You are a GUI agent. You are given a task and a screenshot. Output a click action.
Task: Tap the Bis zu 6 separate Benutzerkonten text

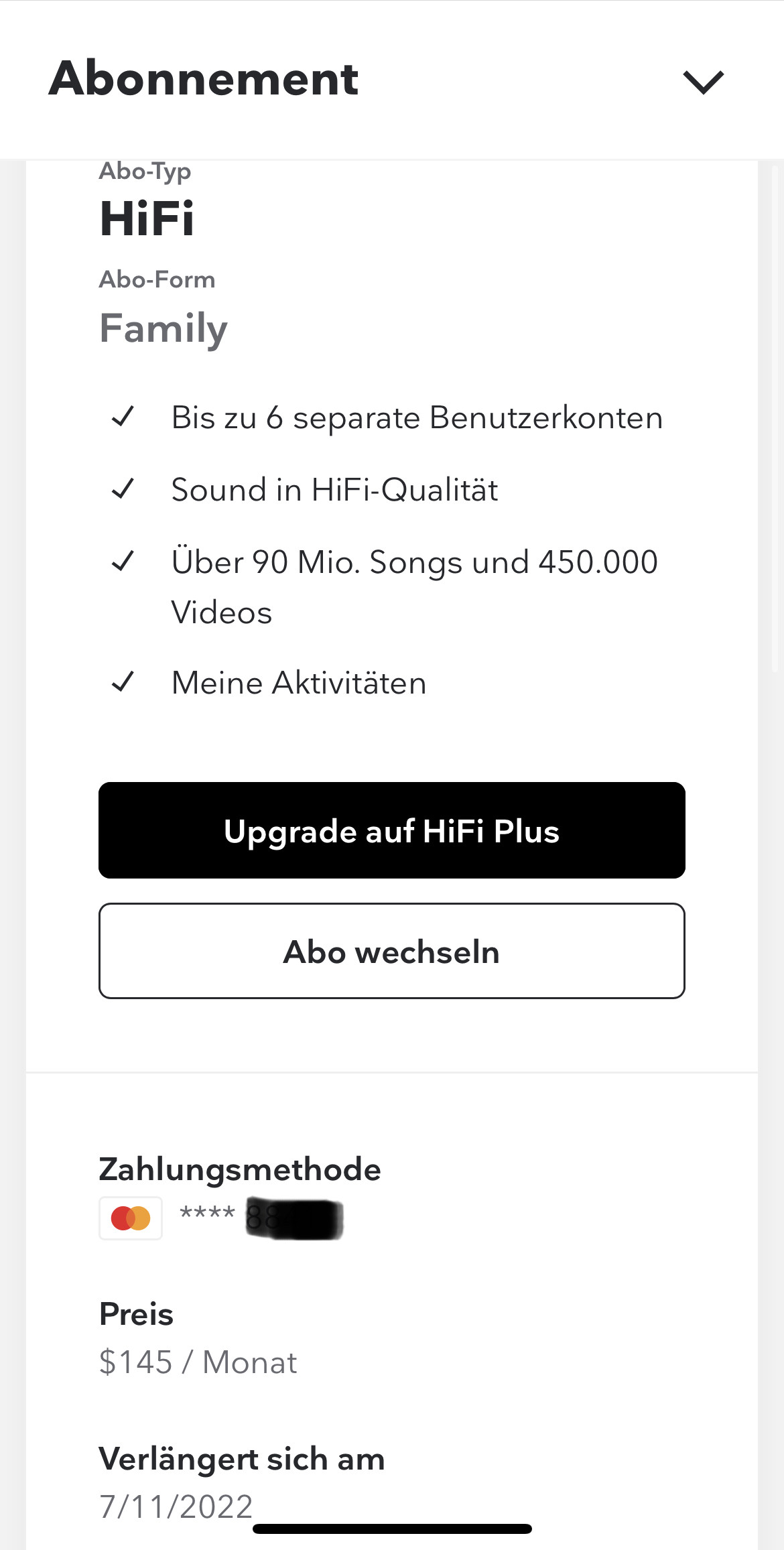pos(417,417)
